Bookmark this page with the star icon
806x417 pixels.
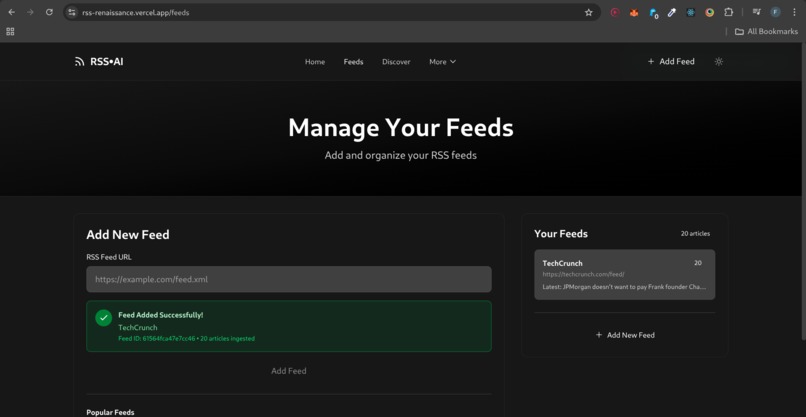589,12
